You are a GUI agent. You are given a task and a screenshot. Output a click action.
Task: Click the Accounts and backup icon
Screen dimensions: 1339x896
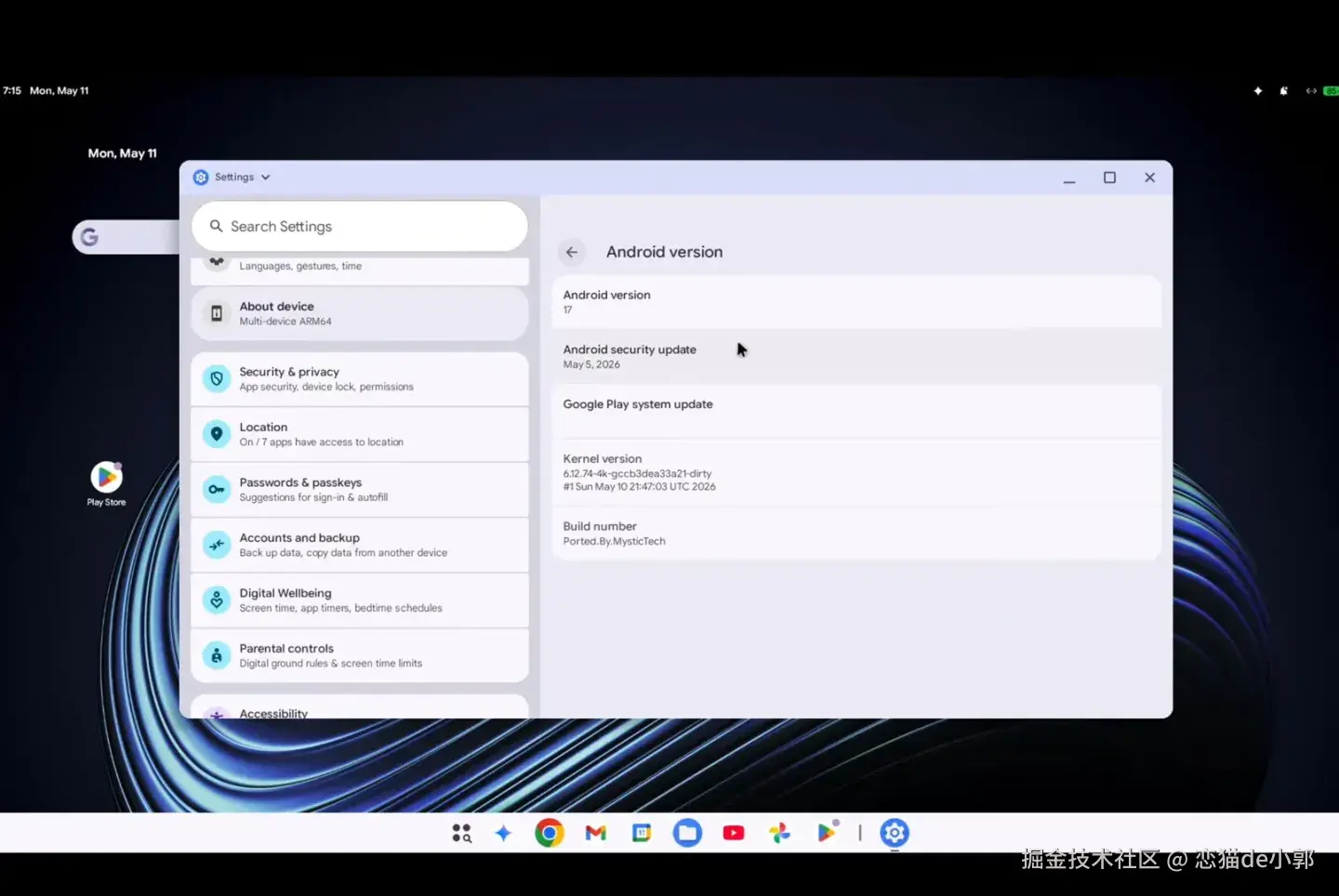coord(217,545)
